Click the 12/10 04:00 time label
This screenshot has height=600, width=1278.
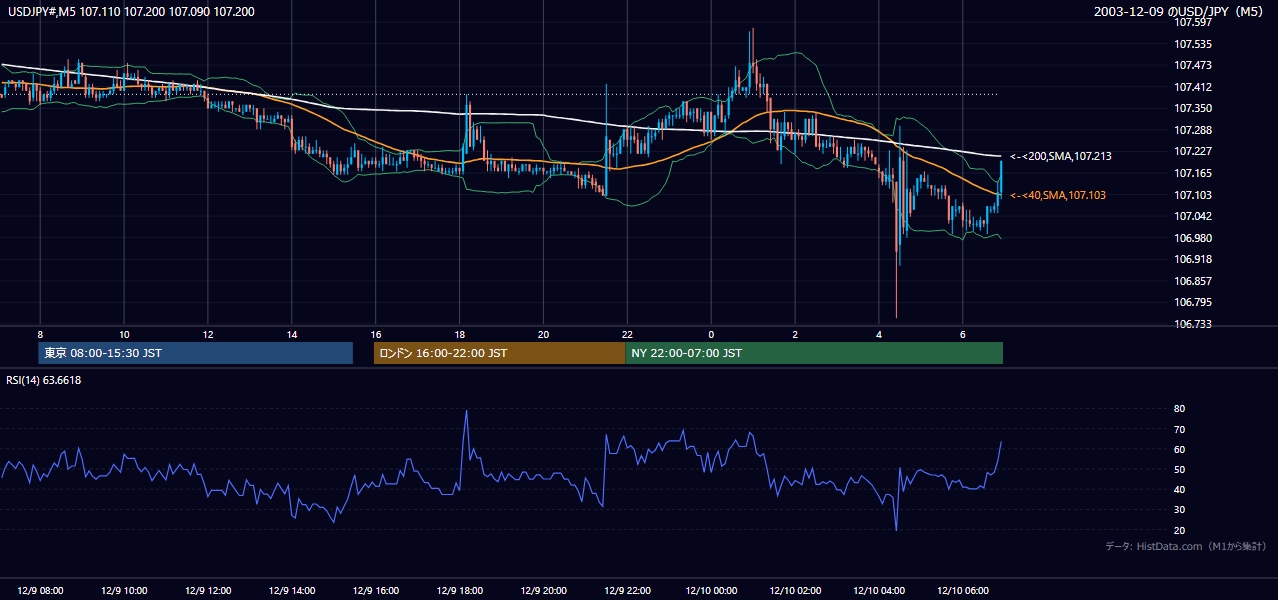click(879, 591)
